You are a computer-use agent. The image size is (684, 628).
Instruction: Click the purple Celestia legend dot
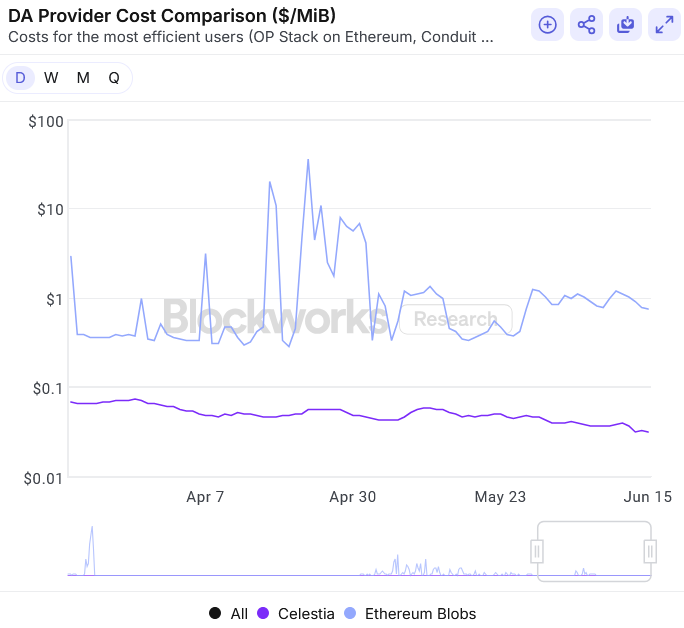265,613
